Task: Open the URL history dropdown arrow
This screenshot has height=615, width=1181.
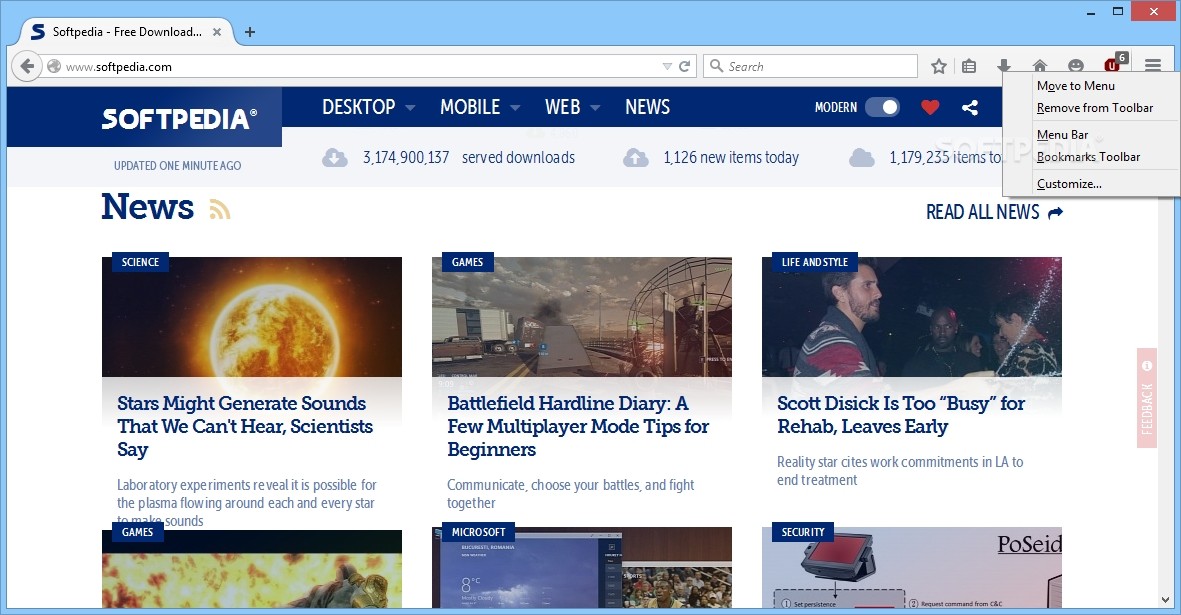Action: coord(667,66)
